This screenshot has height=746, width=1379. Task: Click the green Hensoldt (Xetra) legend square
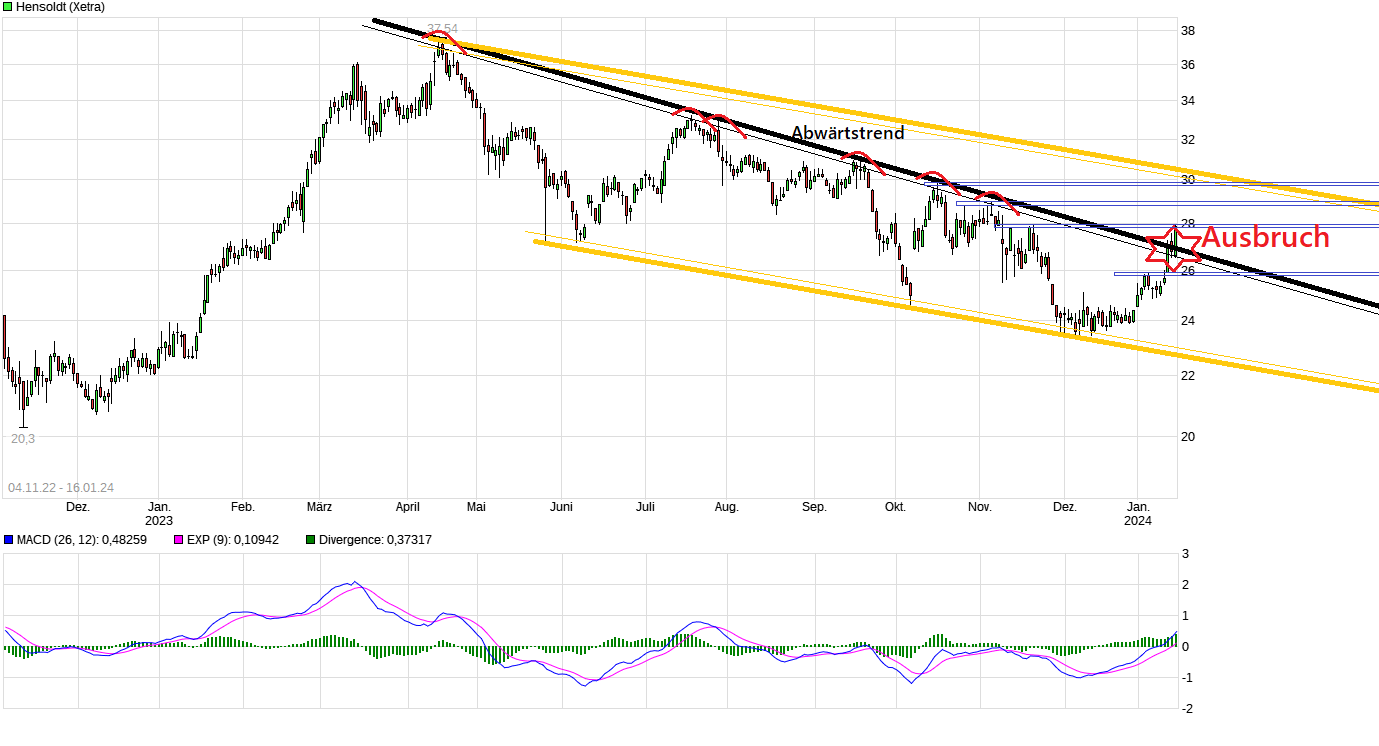6,7
